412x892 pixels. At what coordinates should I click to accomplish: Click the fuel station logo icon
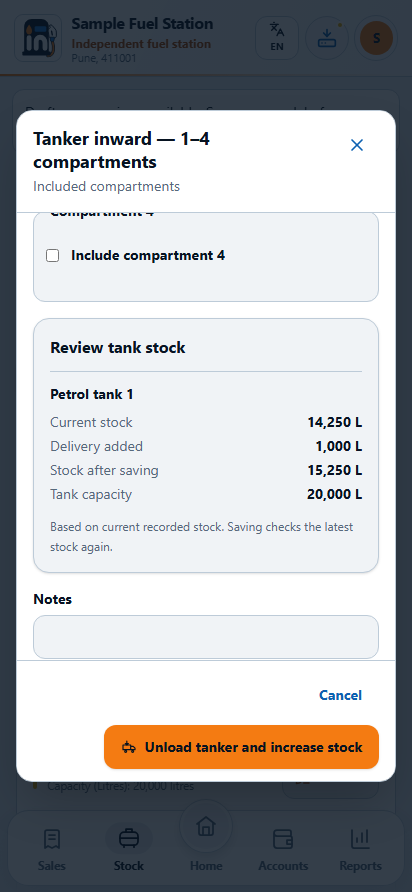[38, 38]
